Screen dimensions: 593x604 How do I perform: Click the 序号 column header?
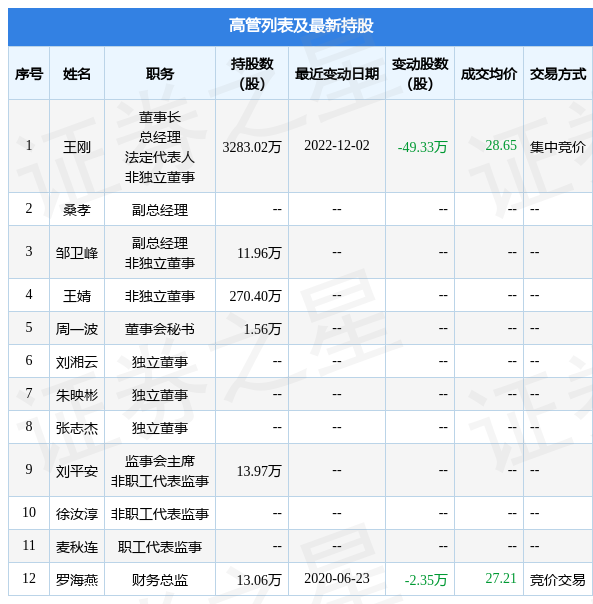click(x=29, y=74)
